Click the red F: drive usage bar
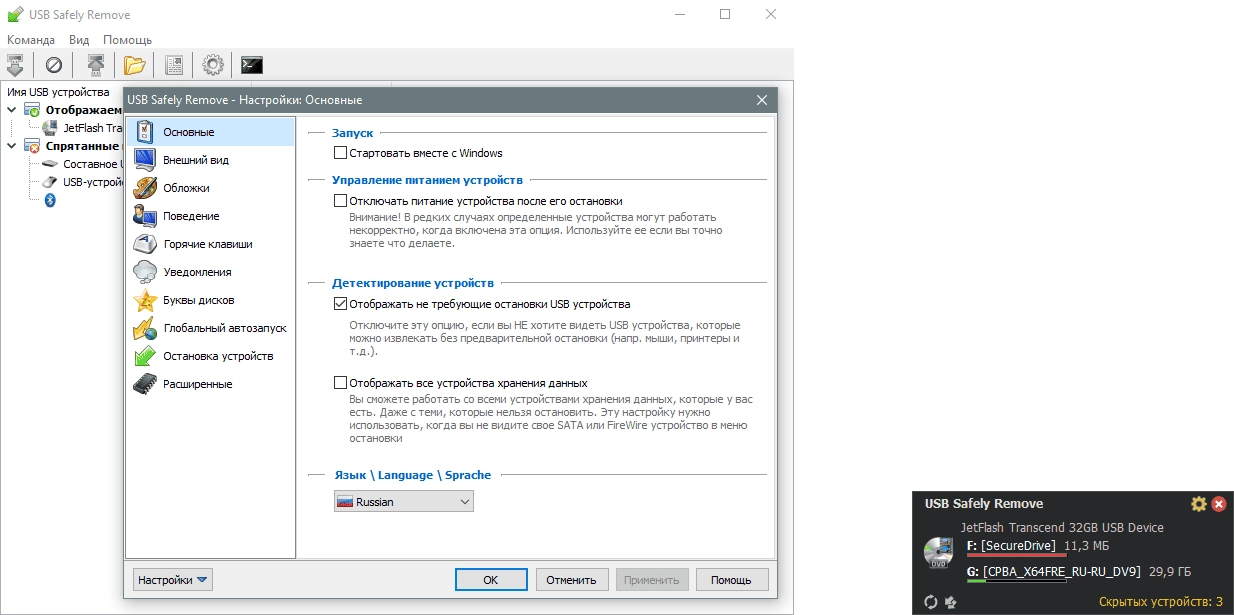1234x615 pixels. point(1016,555)
